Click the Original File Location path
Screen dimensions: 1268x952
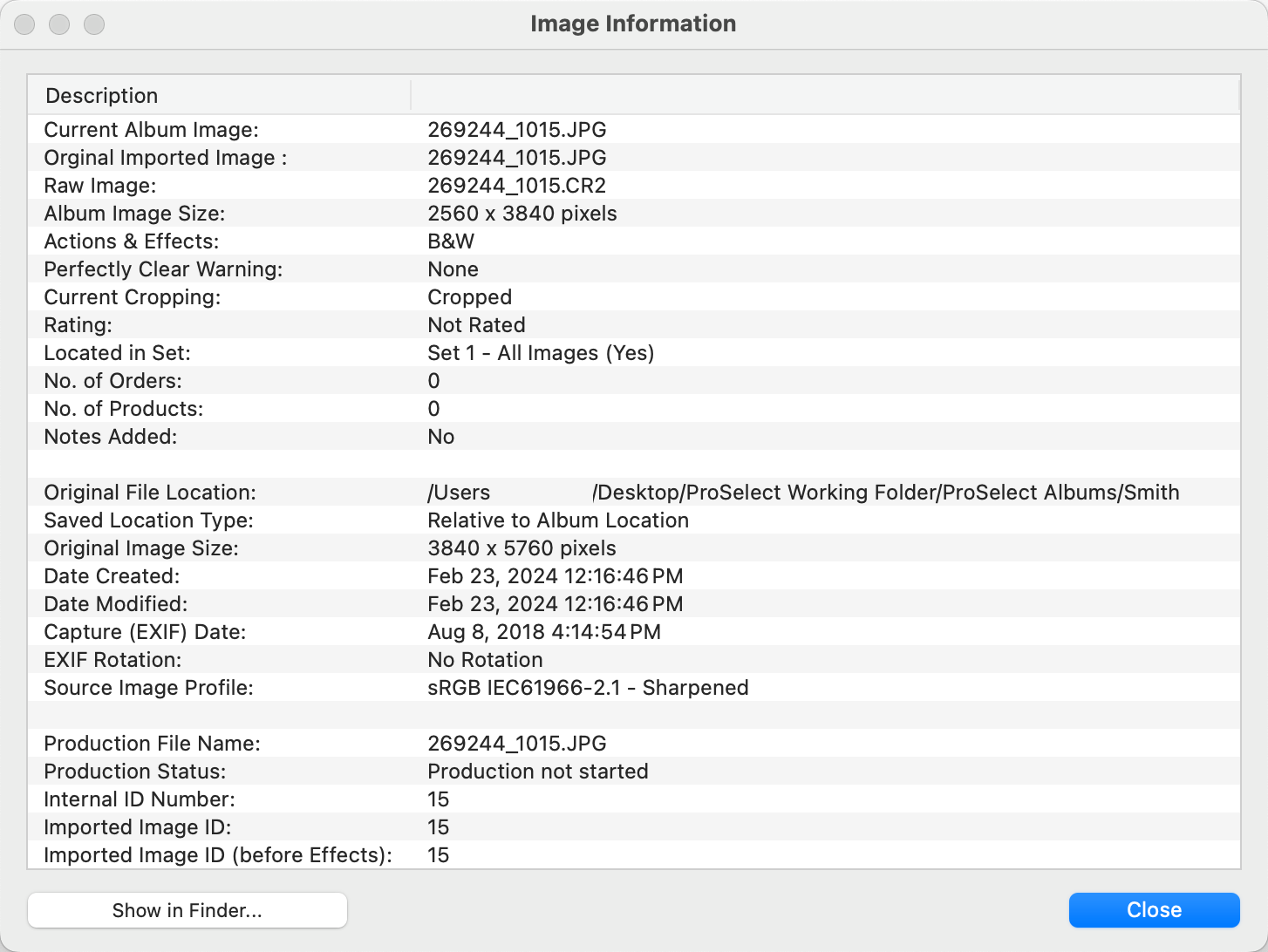click(802, 493)
